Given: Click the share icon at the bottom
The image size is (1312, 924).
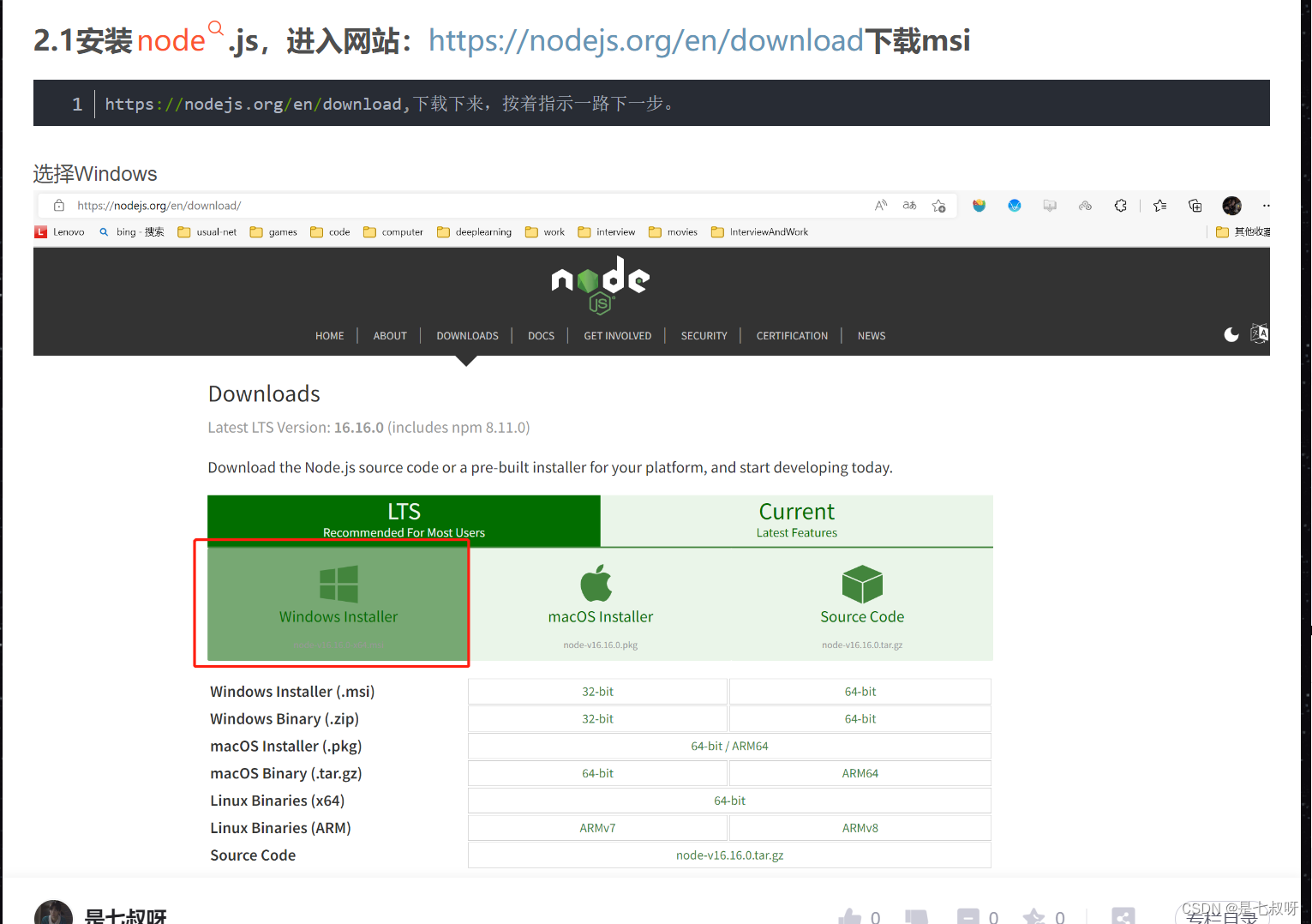Looking at the screenshot, I should click(1123, 915).
